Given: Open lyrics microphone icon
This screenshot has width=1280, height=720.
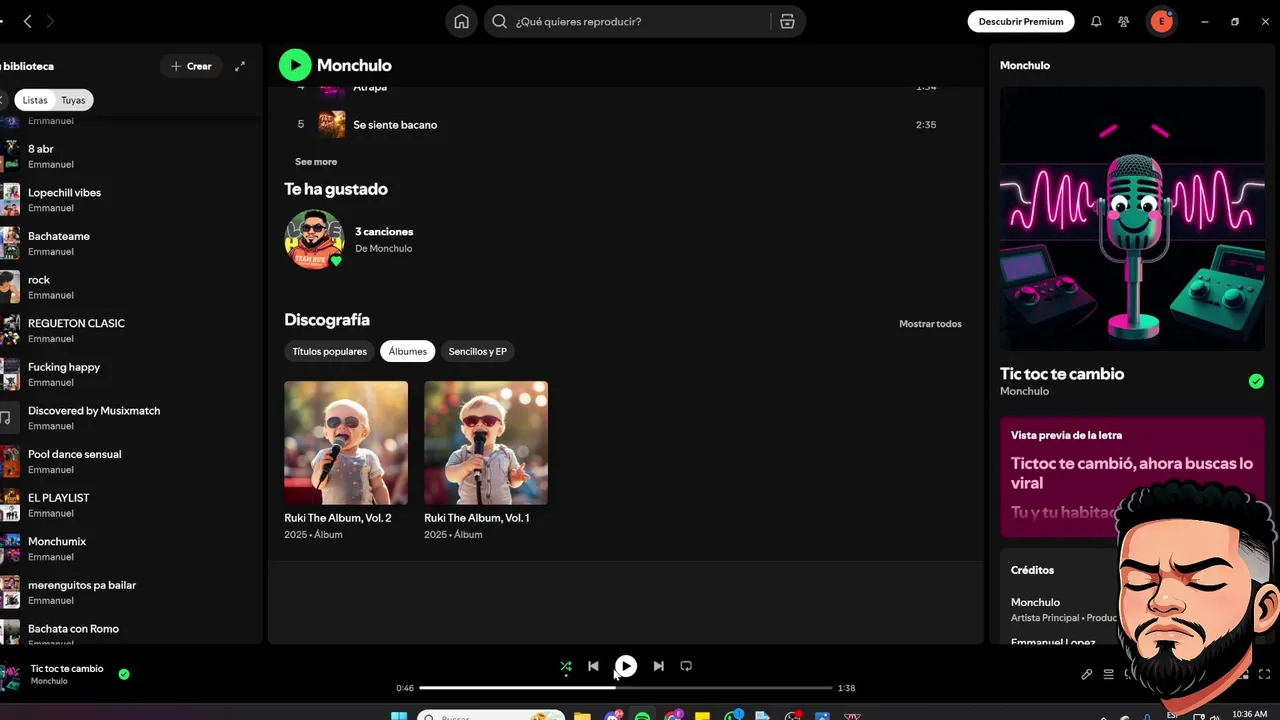Looking at the screenshot, I should click(1087, 674).
